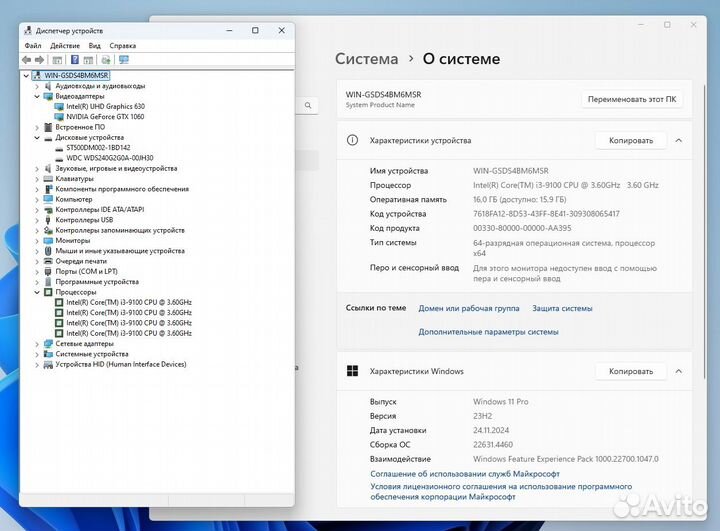Open Домен или рабочая группа link
Image resolution: width=720 pixels, height=531 pixels.
(x=469, y=308)
